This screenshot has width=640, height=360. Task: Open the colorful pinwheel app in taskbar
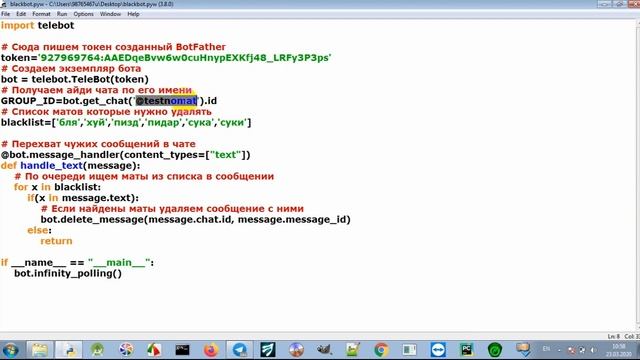126,350
